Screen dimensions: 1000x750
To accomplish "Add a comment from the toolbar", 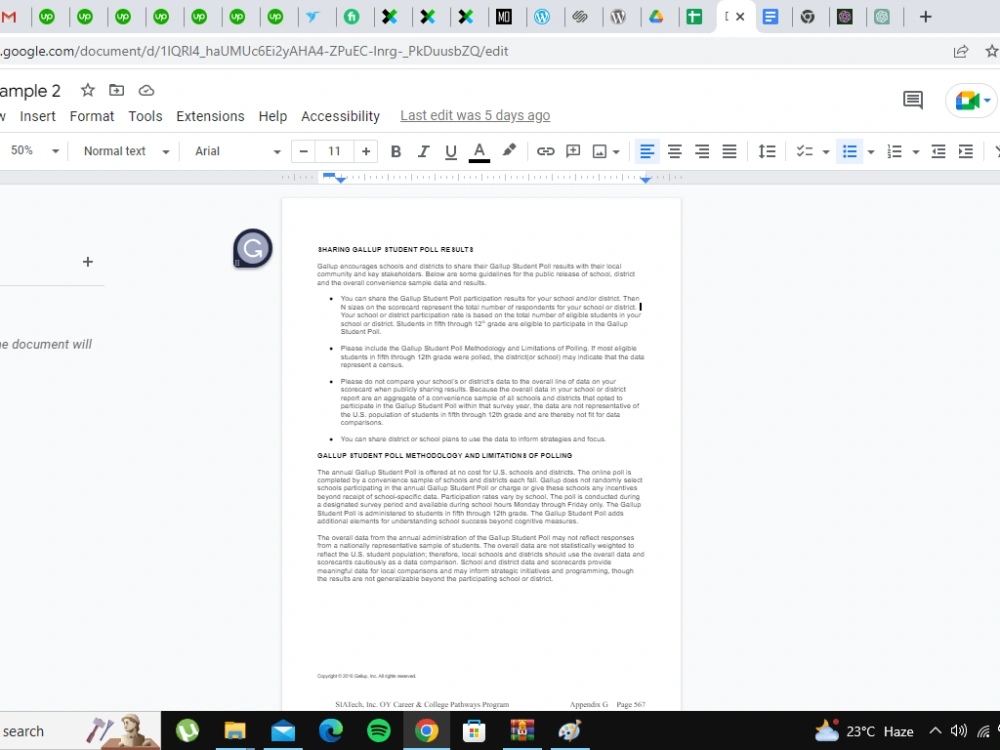I will click(x=573, y=151).
